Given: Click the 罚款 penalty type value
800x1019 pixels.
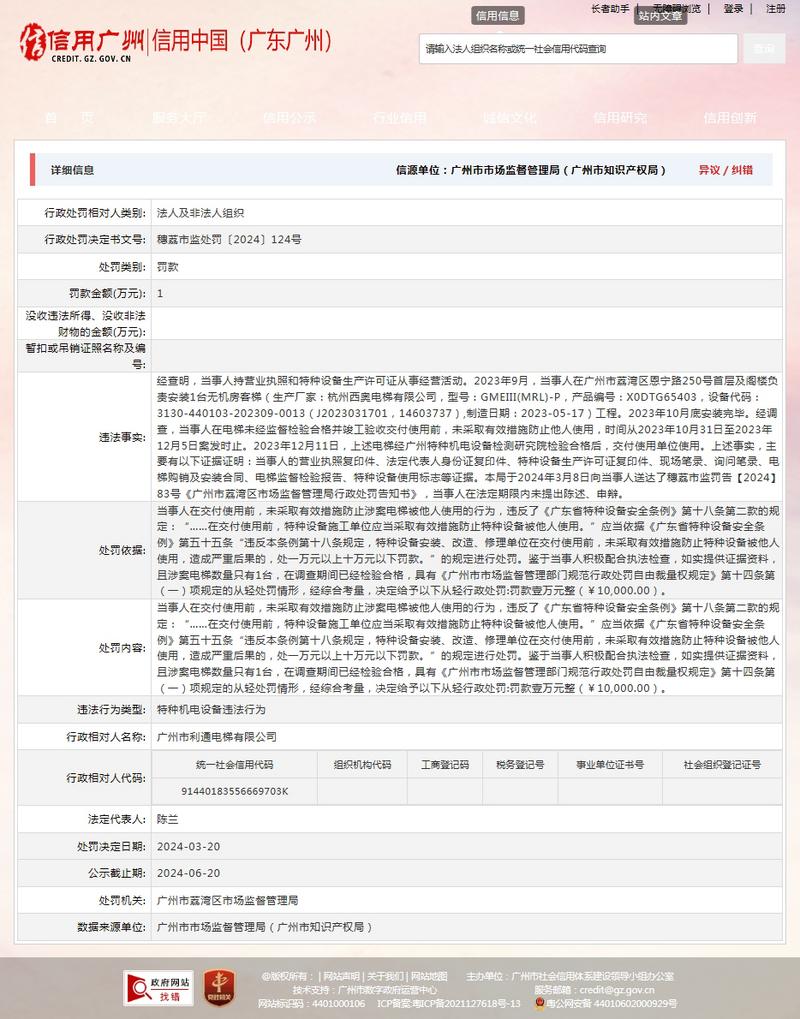Looking at the screenshot, I should point(168,267).
